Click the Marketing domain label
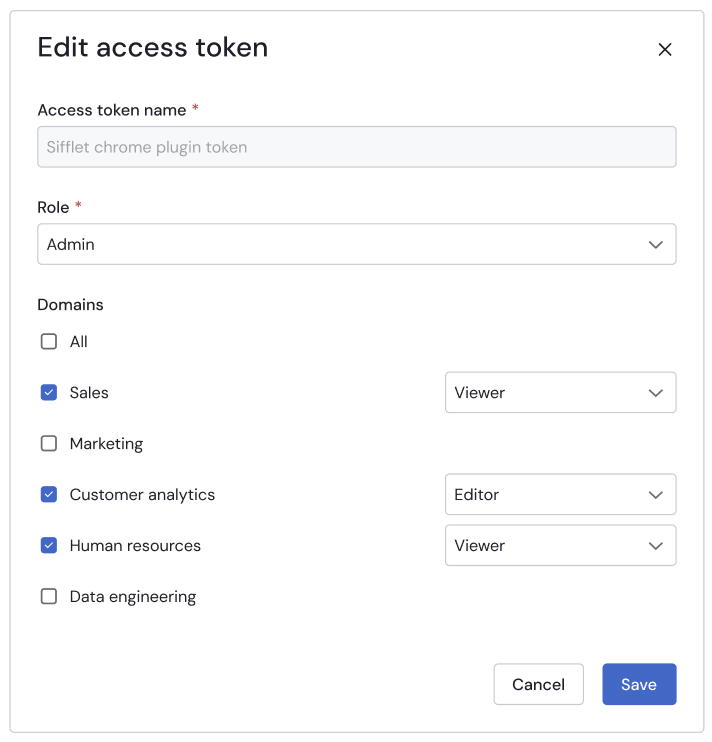 point(106,444)
